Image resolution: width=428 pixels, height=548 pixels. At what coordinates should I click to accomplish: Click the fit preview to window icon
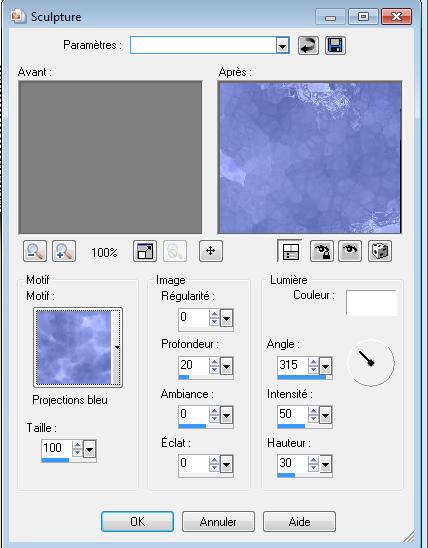tap(145, 251)
